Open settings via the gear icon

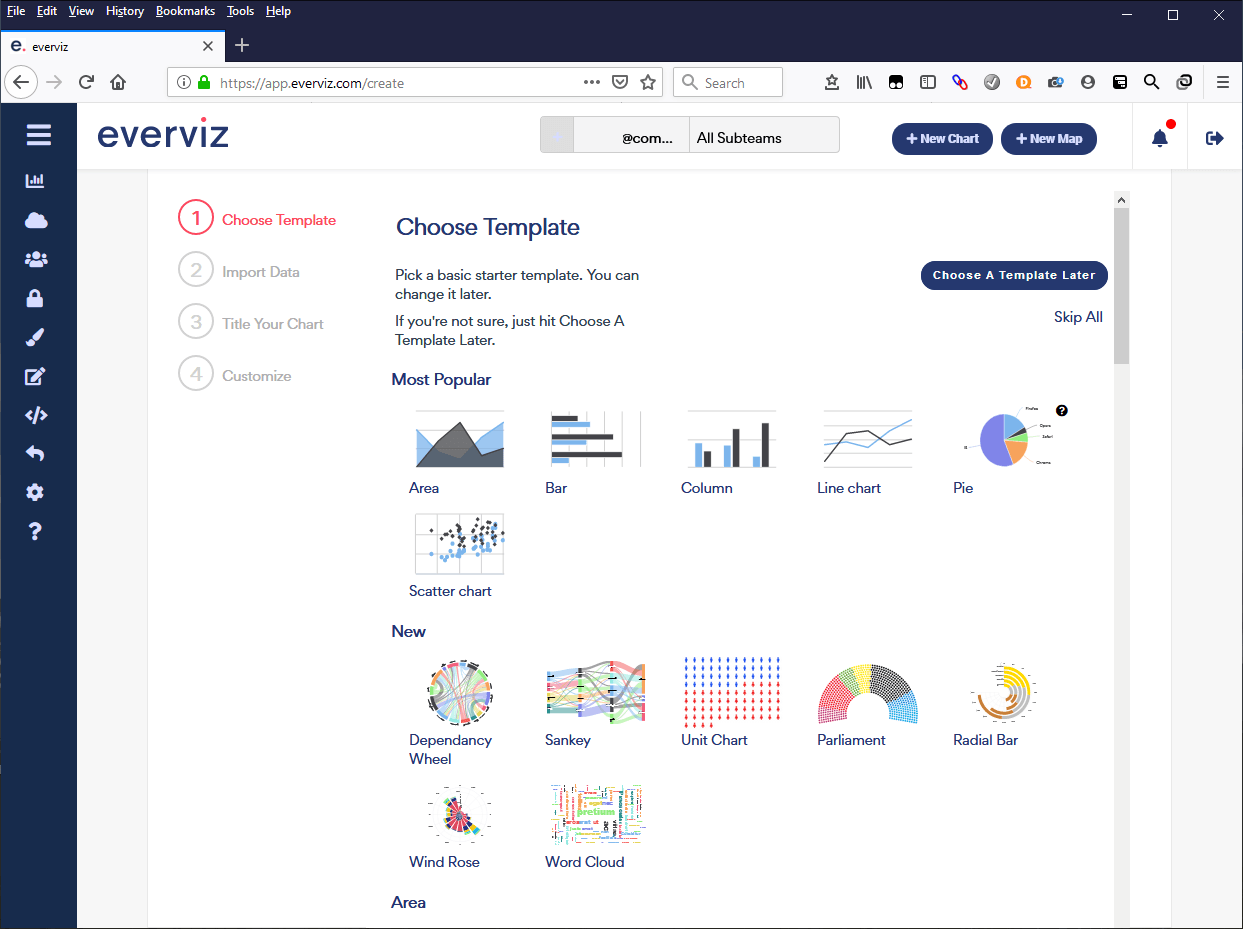(x=35, y=492)
